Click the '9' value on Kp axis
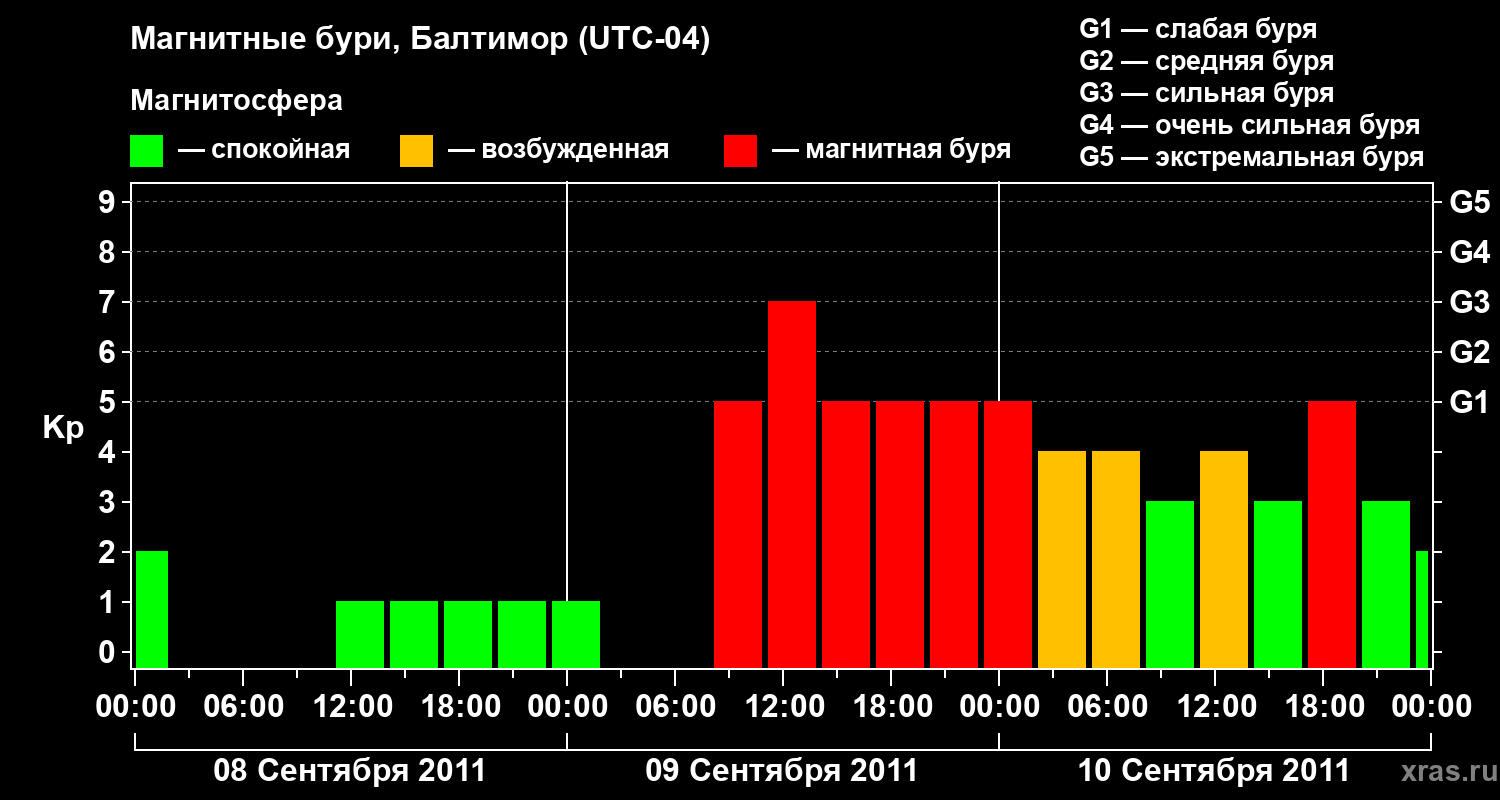 (x=109, y=202)
